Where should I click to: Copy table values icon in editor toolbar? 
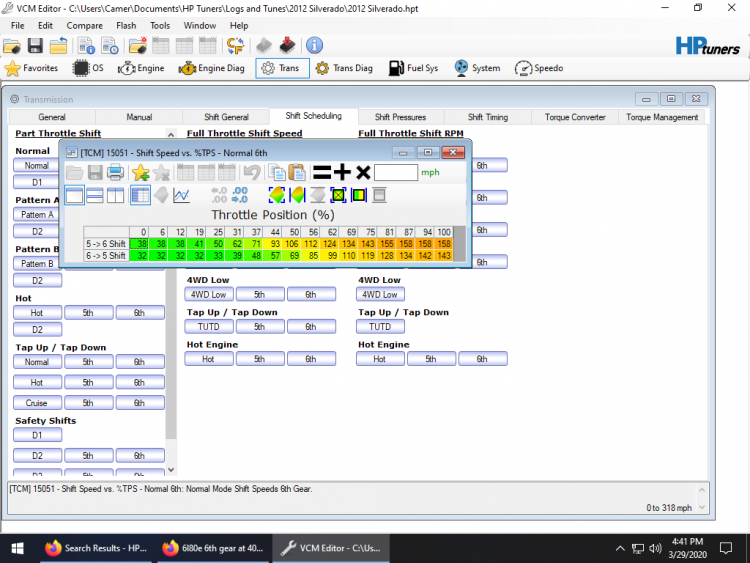tap(276, 172)
